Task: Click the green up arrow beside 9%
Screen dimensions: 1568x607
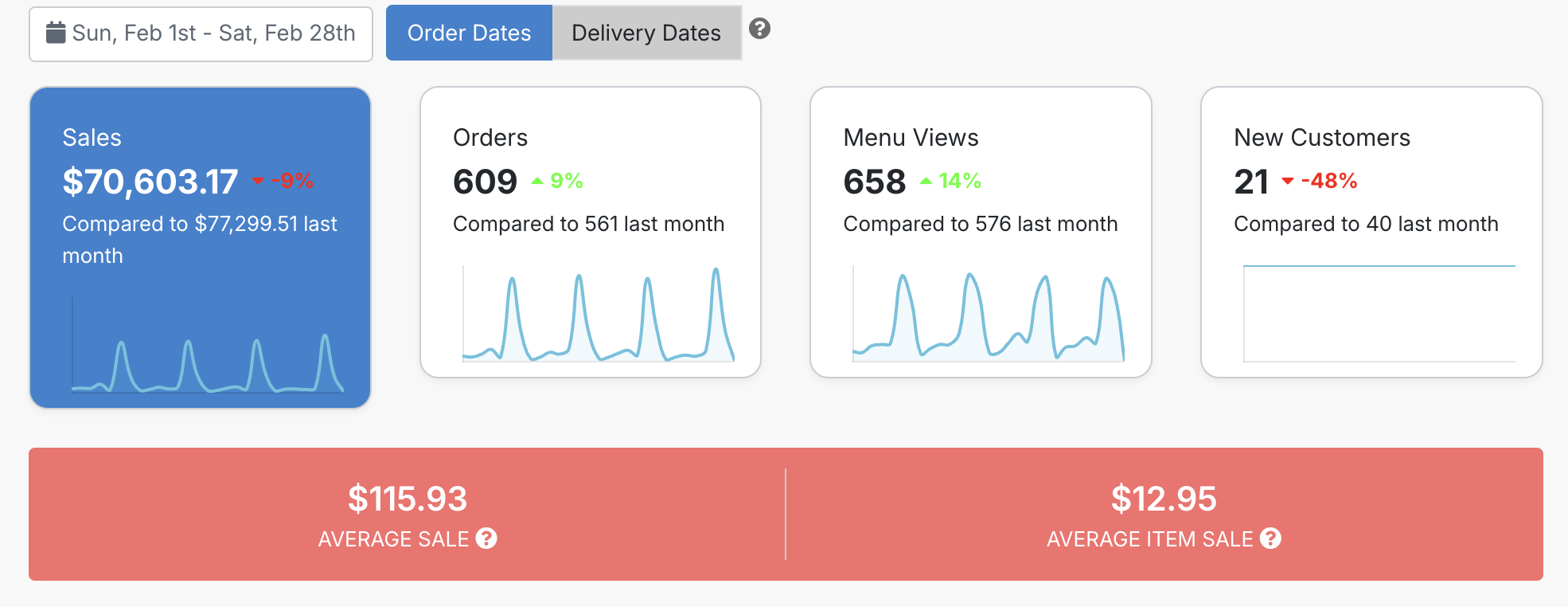Action: (537, 181)
